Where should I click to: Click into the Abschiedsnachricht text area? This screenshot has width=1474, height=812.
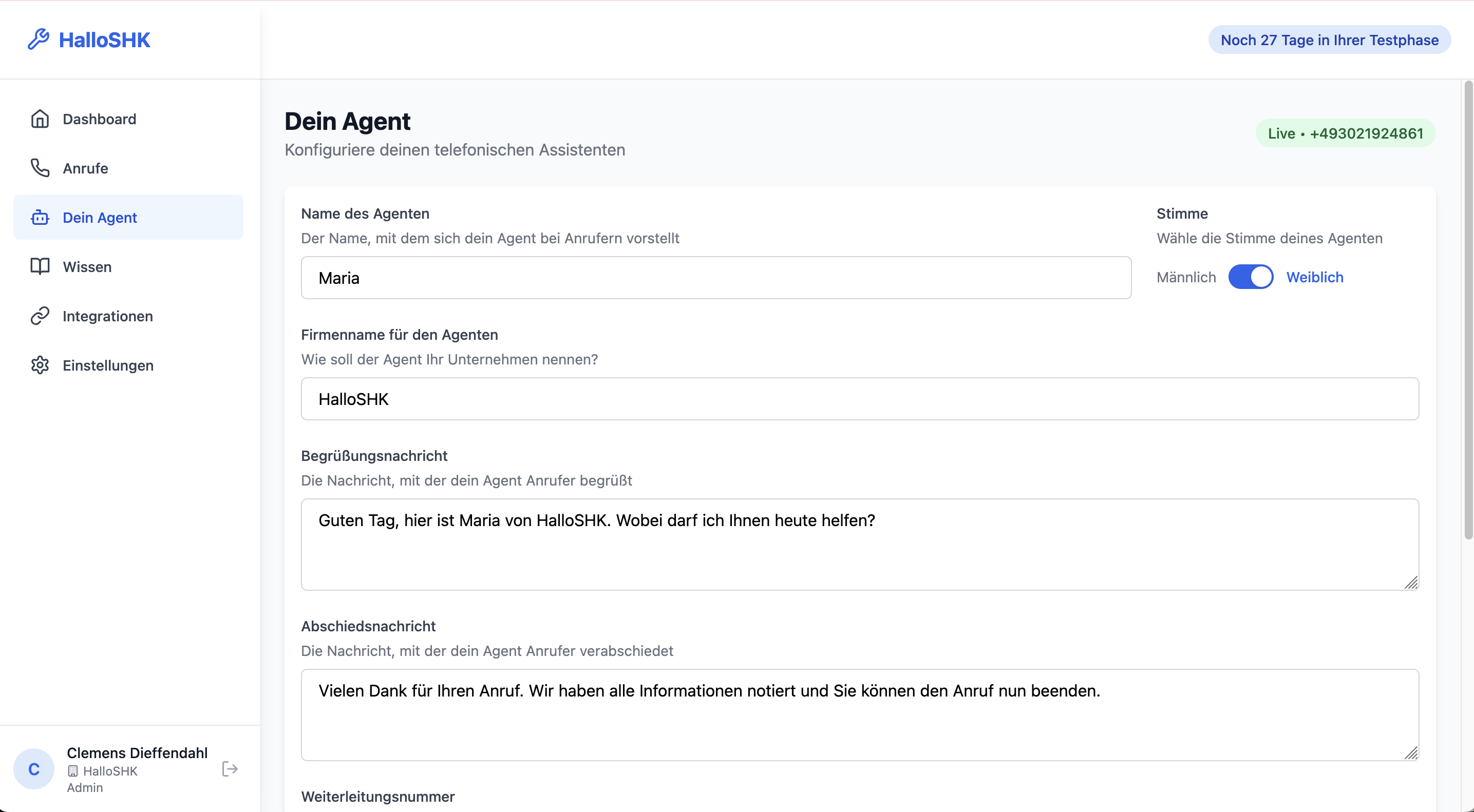tap(859, 715)
